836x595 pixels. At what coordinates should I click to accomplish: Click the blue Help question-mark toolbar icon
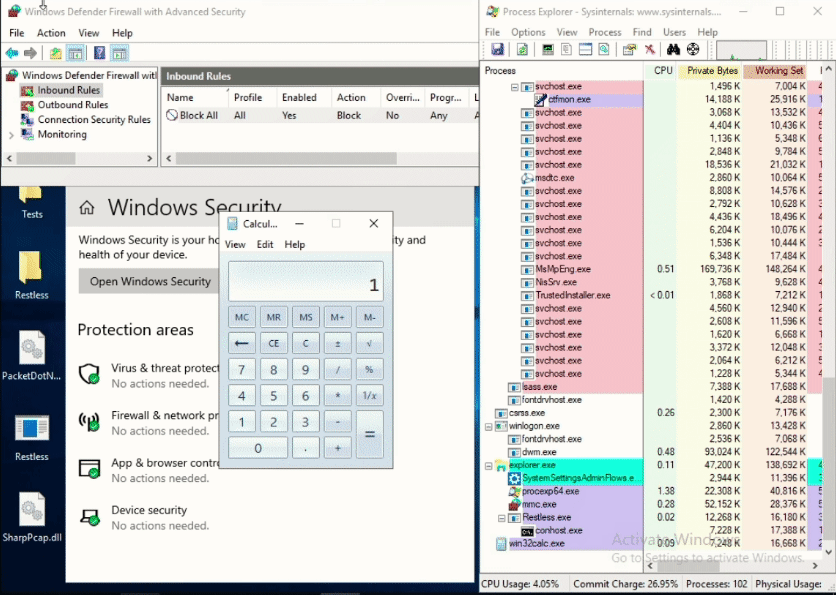(x=99, y=53)
